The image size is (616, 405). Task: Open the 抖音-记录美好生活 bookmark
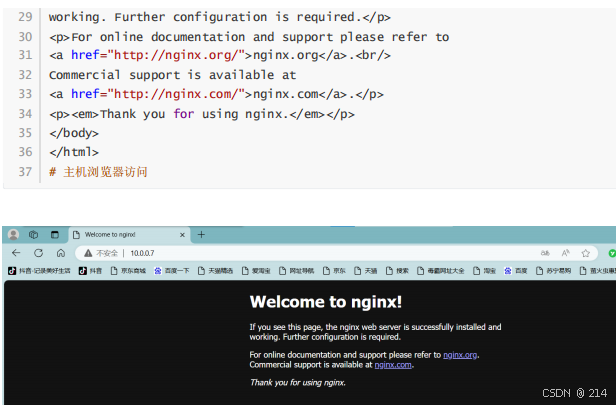[40, 271]
